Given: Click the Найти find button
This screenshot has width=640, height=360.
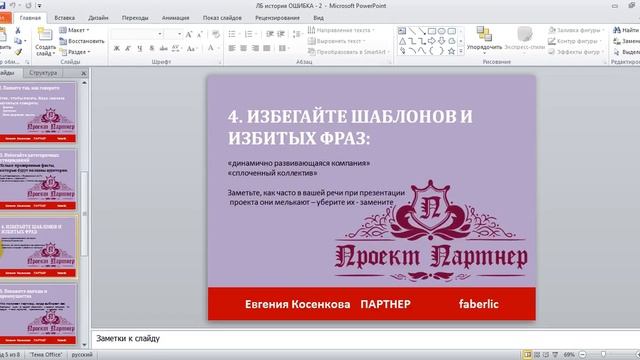Looking at the screenshot, I should click(x=626, y=30).
